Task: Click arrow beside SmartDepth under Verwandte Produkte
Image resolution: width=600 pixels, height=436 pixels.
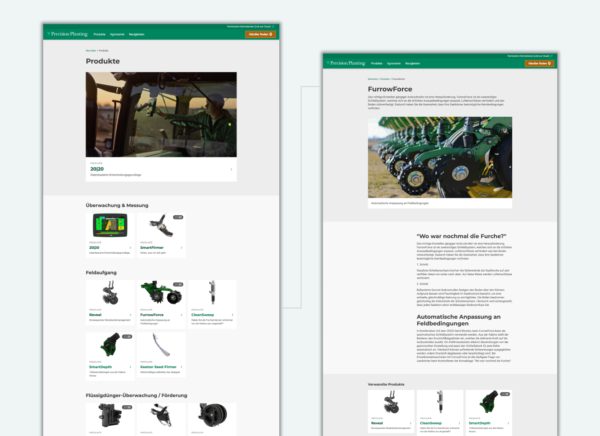Action: click(x=508, y=423)
